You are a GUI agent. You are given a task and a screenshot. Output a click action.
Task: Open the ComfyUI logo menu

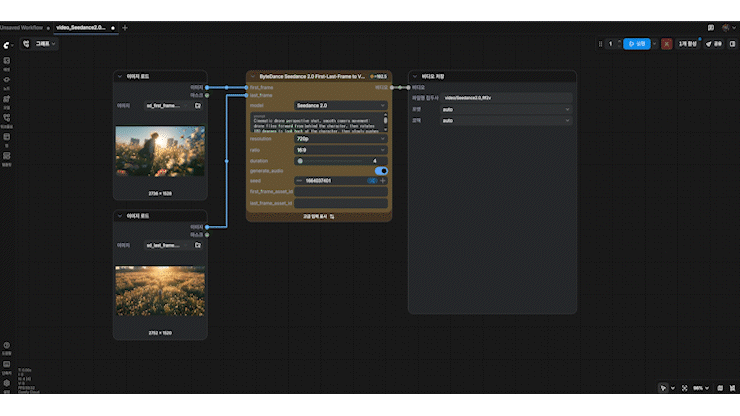pyautogui.click(x=7, y=45)
